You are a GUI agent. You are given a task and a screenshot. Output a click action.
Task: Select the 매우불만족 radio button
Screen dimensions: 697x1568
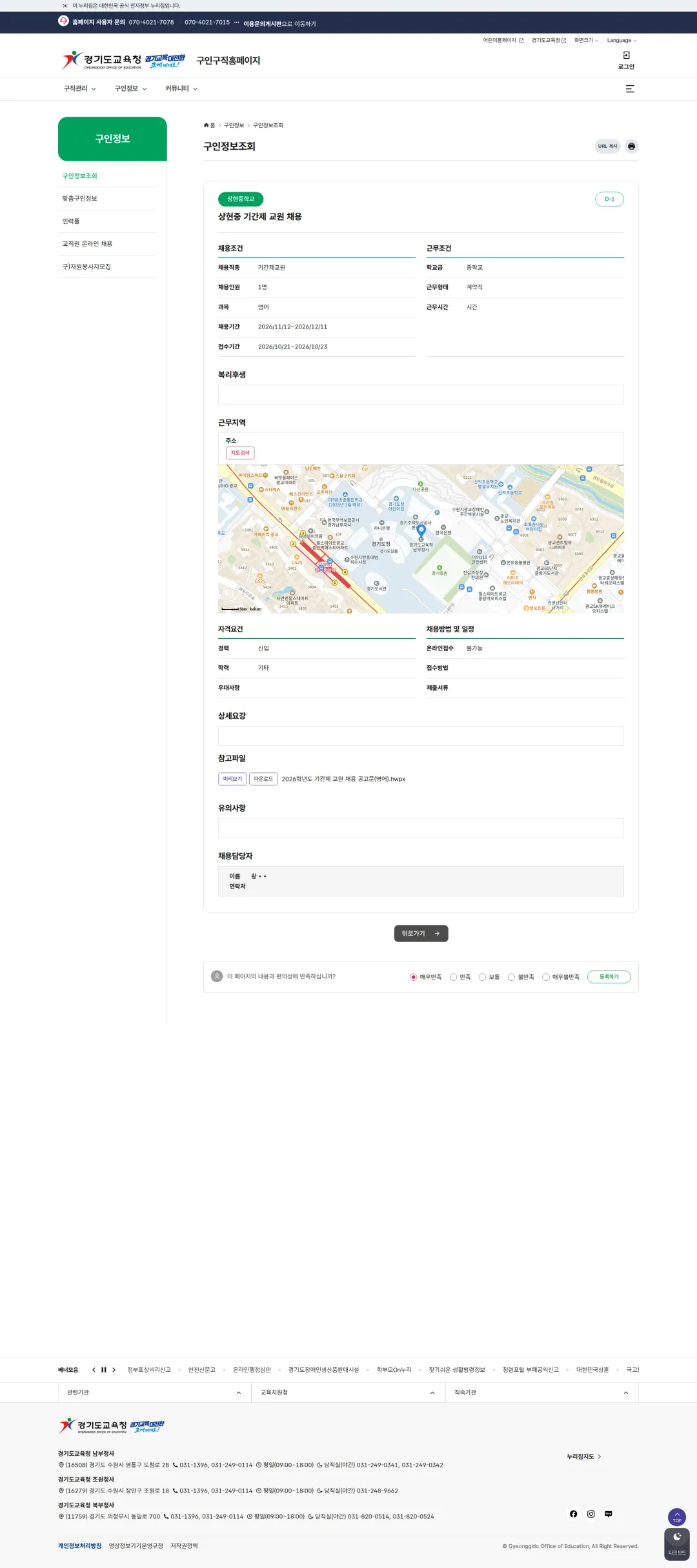546,977
